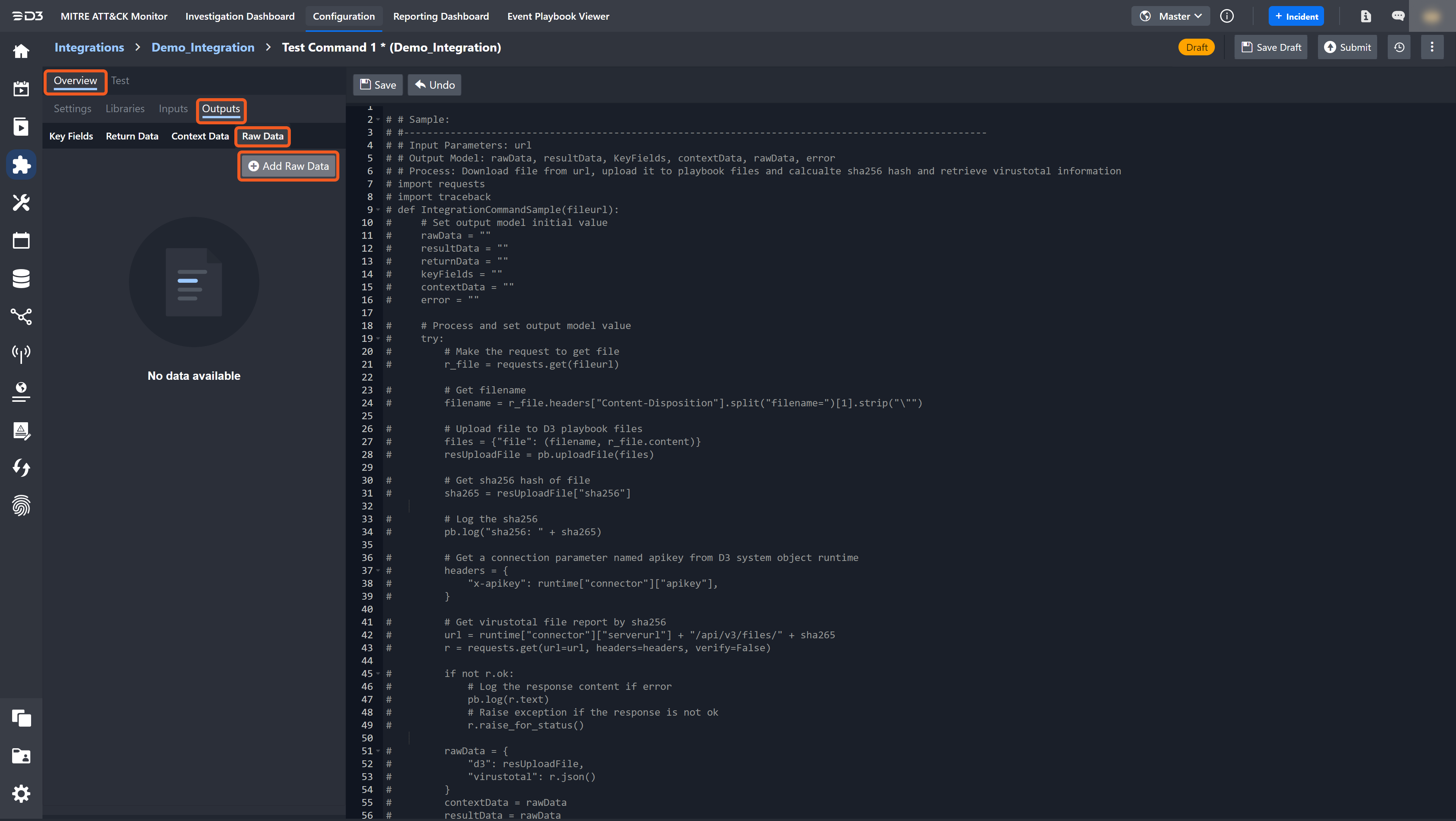The image size is (1456, 821).
Task: Click the Add Raw Data button
Action: [x=288, y=166]
